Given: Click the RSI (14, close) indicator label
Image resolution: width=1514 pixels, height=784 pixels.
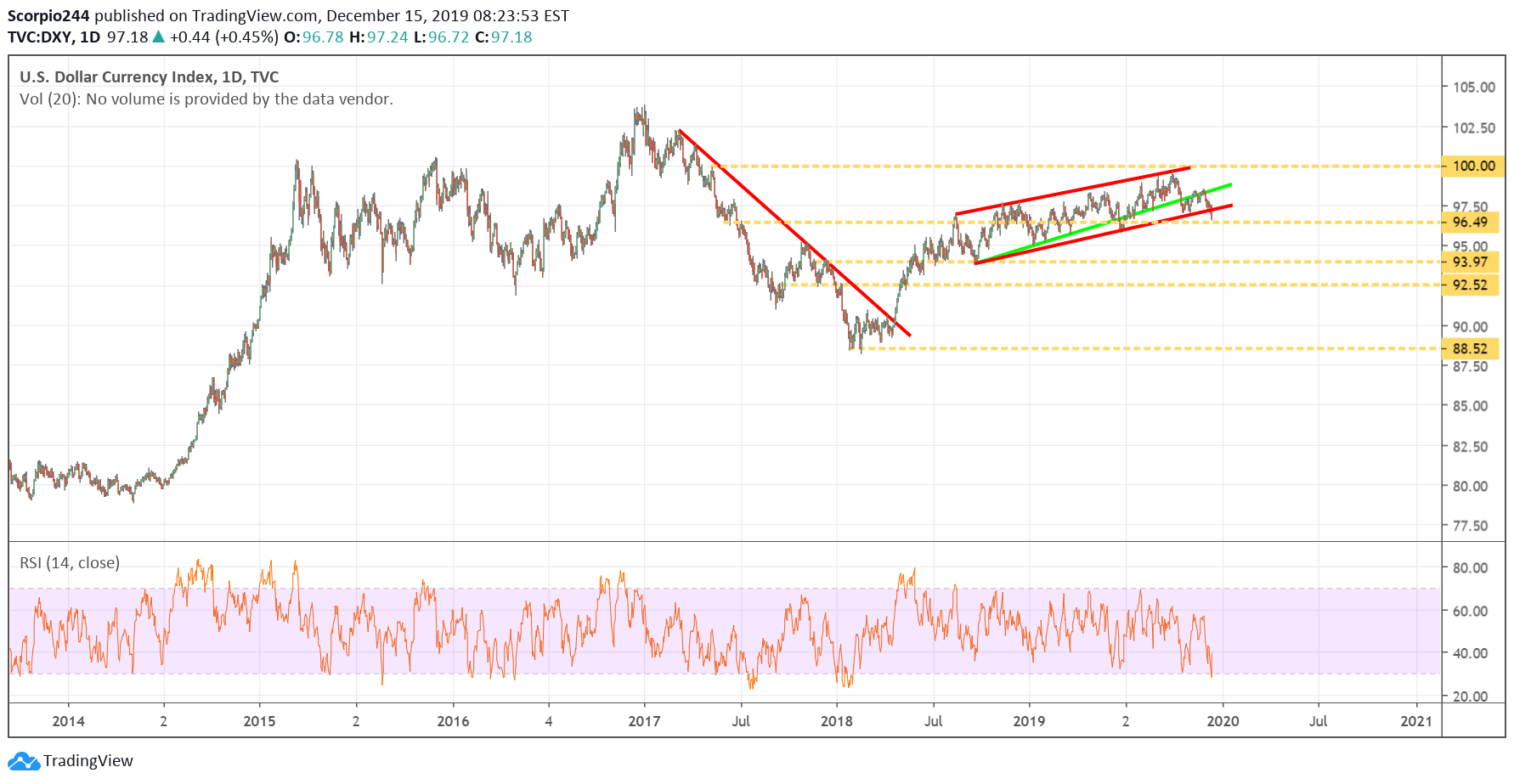Looking at the screenshot, I should coord(70,562).
